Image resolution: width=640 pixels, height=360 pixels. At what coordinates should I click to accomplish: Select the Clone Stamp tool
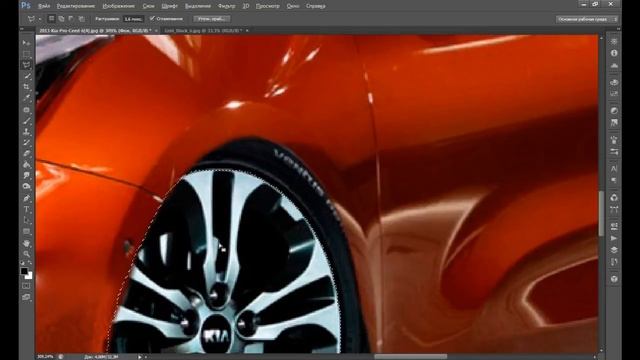(x=27, y=132)
